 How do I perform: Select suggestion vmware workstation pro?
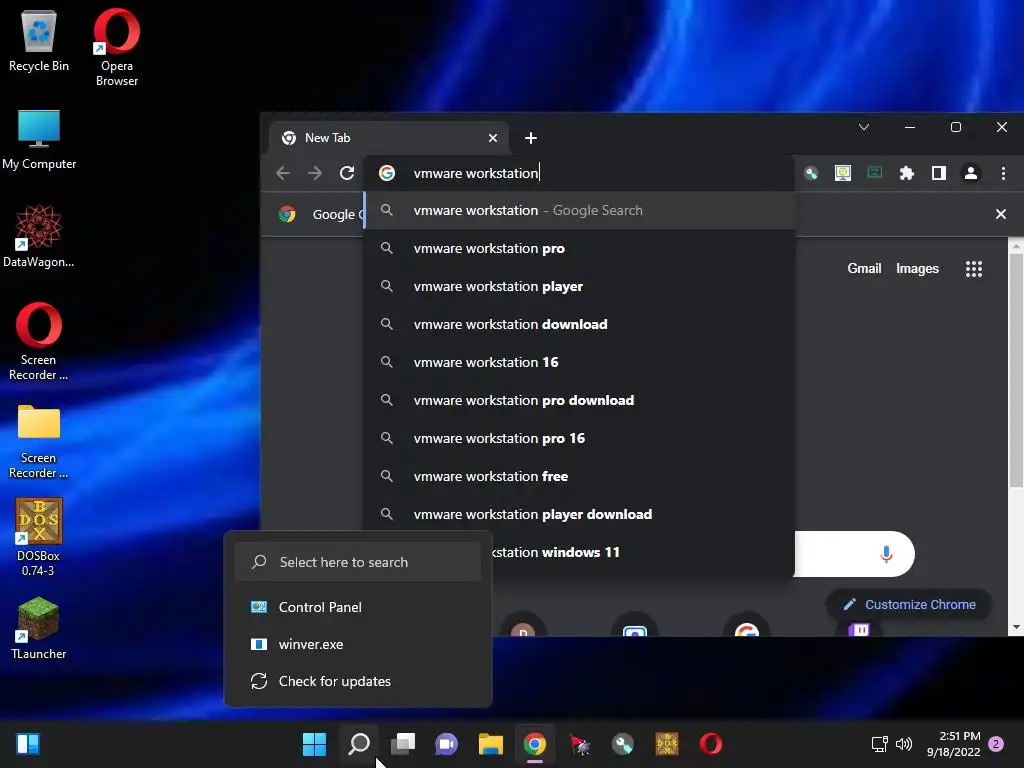click(579, 248)
